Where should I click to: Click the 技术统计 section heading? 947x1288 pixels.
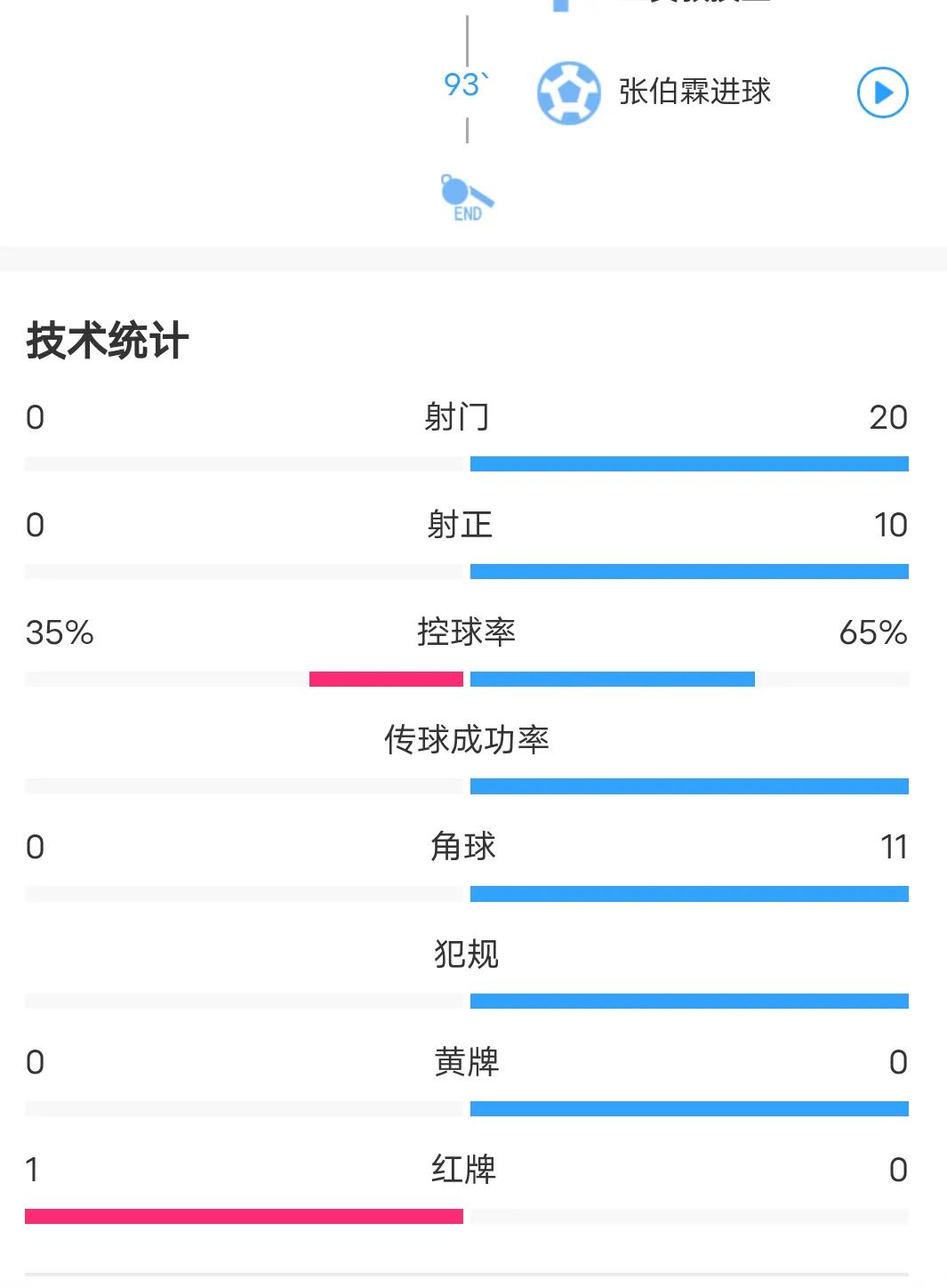[108, 341]
